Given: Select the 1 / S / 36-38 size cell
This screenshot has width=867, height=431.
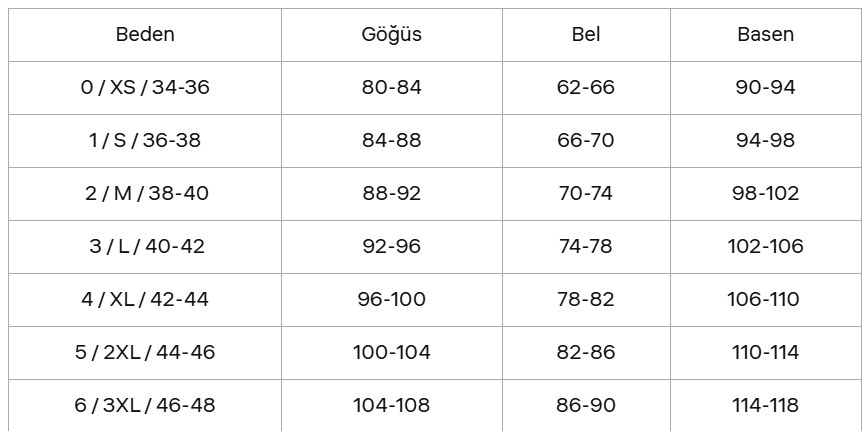Looking at the screenshot, I should (x=145, y=141).
